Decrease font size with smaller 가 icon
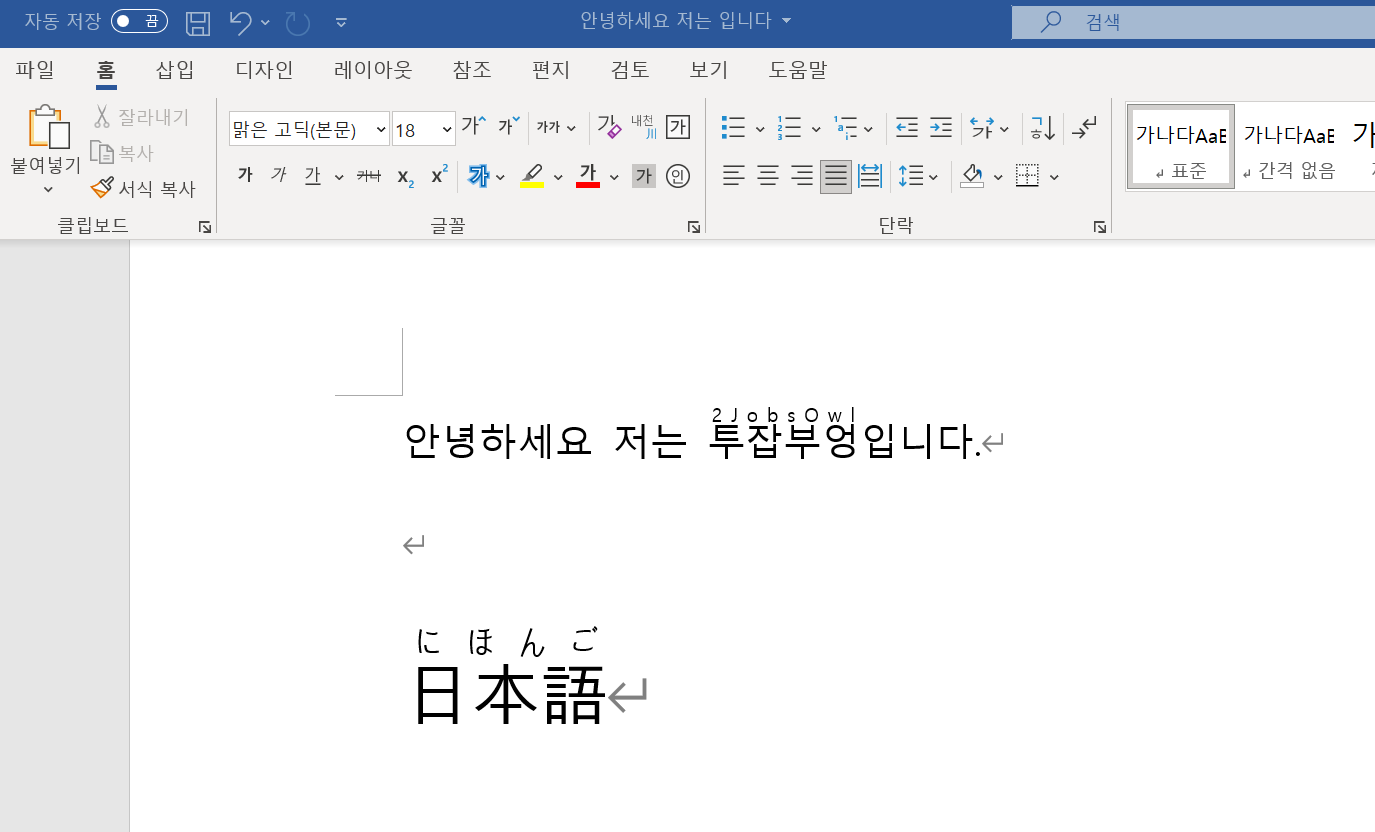 (509, 127)
